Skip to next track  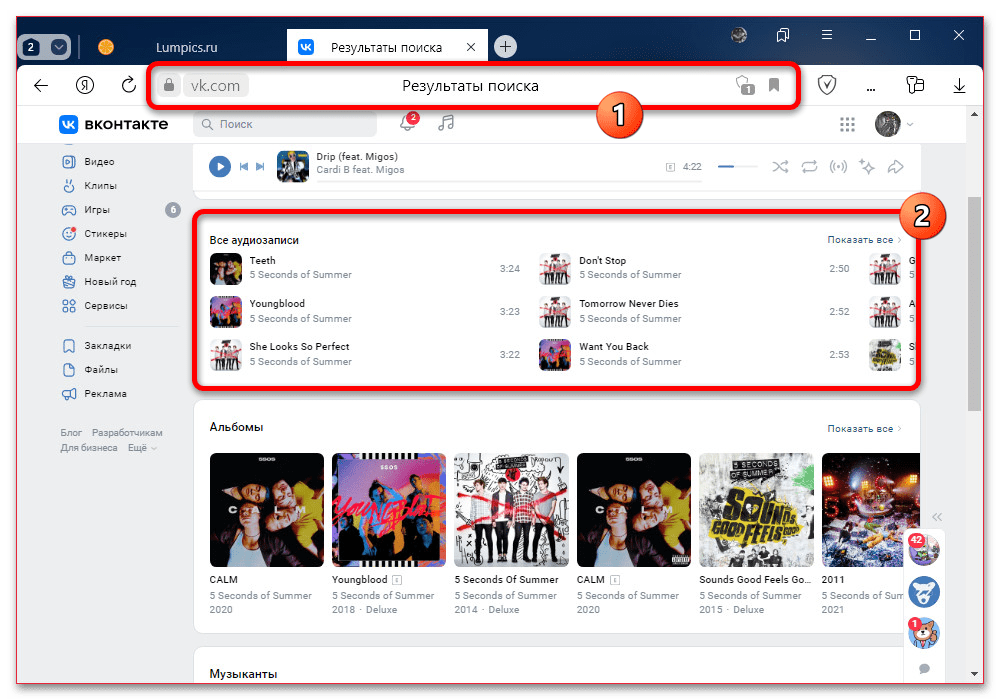(x=260, y=167)
